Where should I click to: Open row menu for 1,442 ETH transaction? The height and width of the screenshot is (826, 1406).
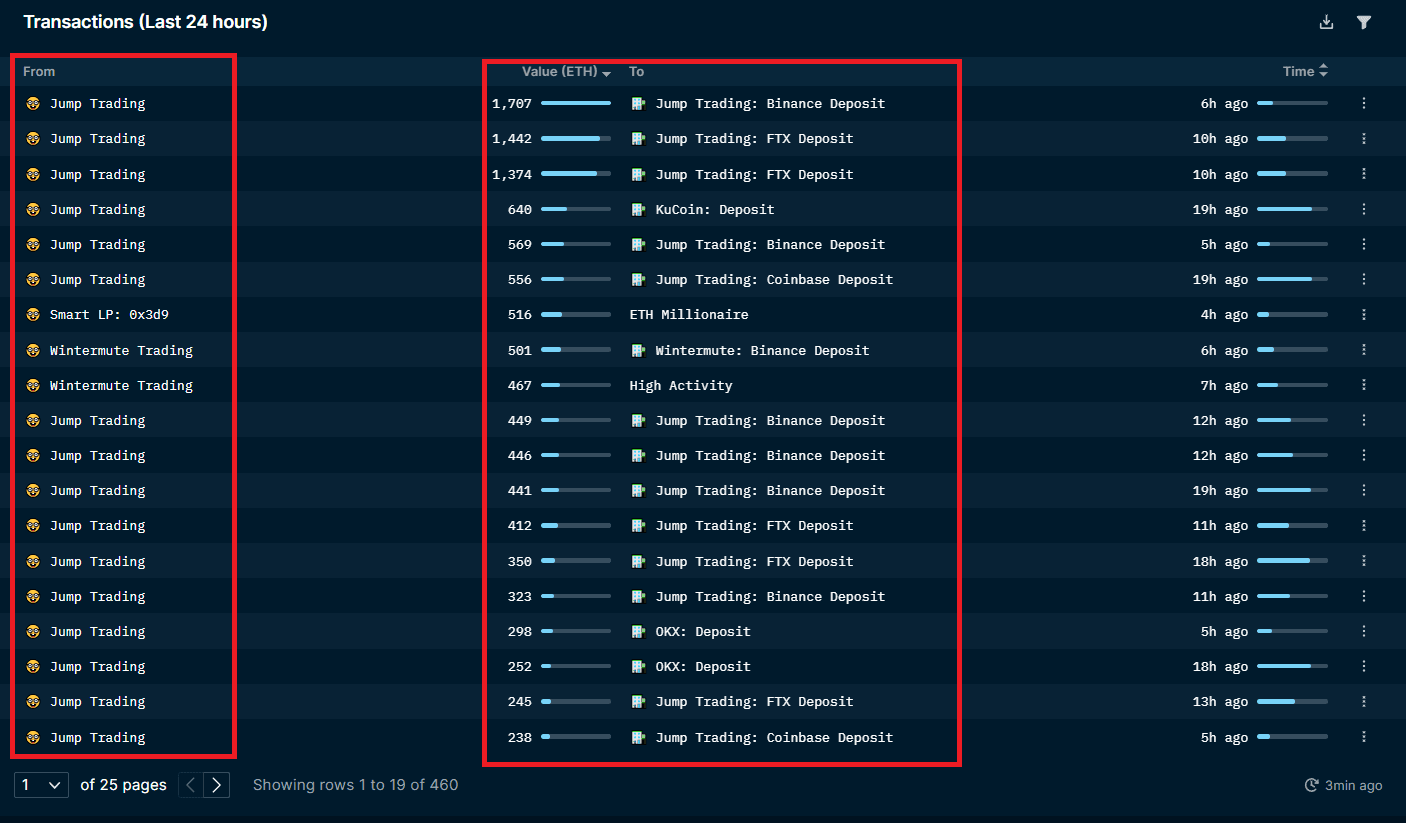tap(1364, 138)
